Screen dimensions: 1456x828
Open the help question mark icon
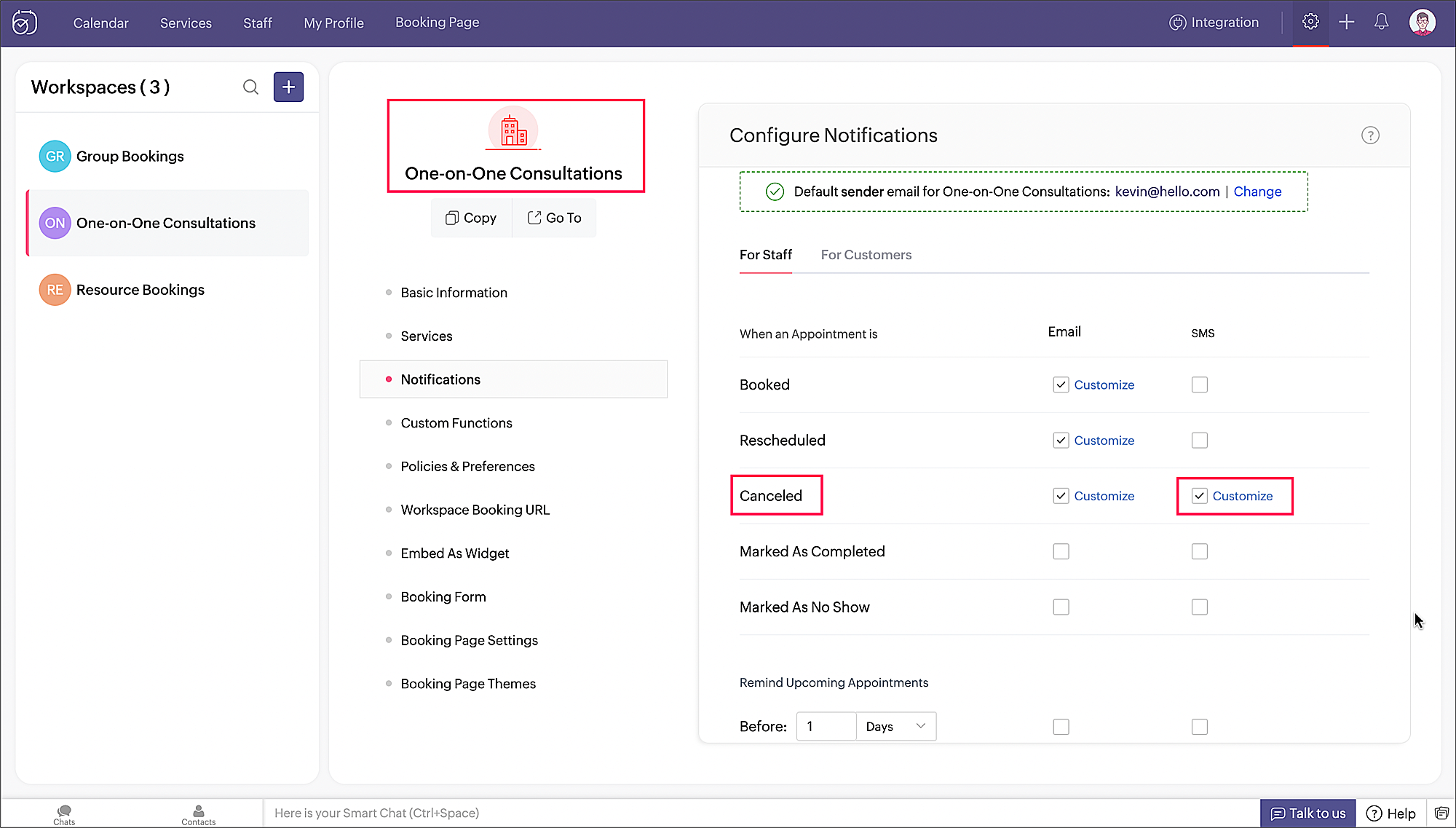(x=1370, y=135)
